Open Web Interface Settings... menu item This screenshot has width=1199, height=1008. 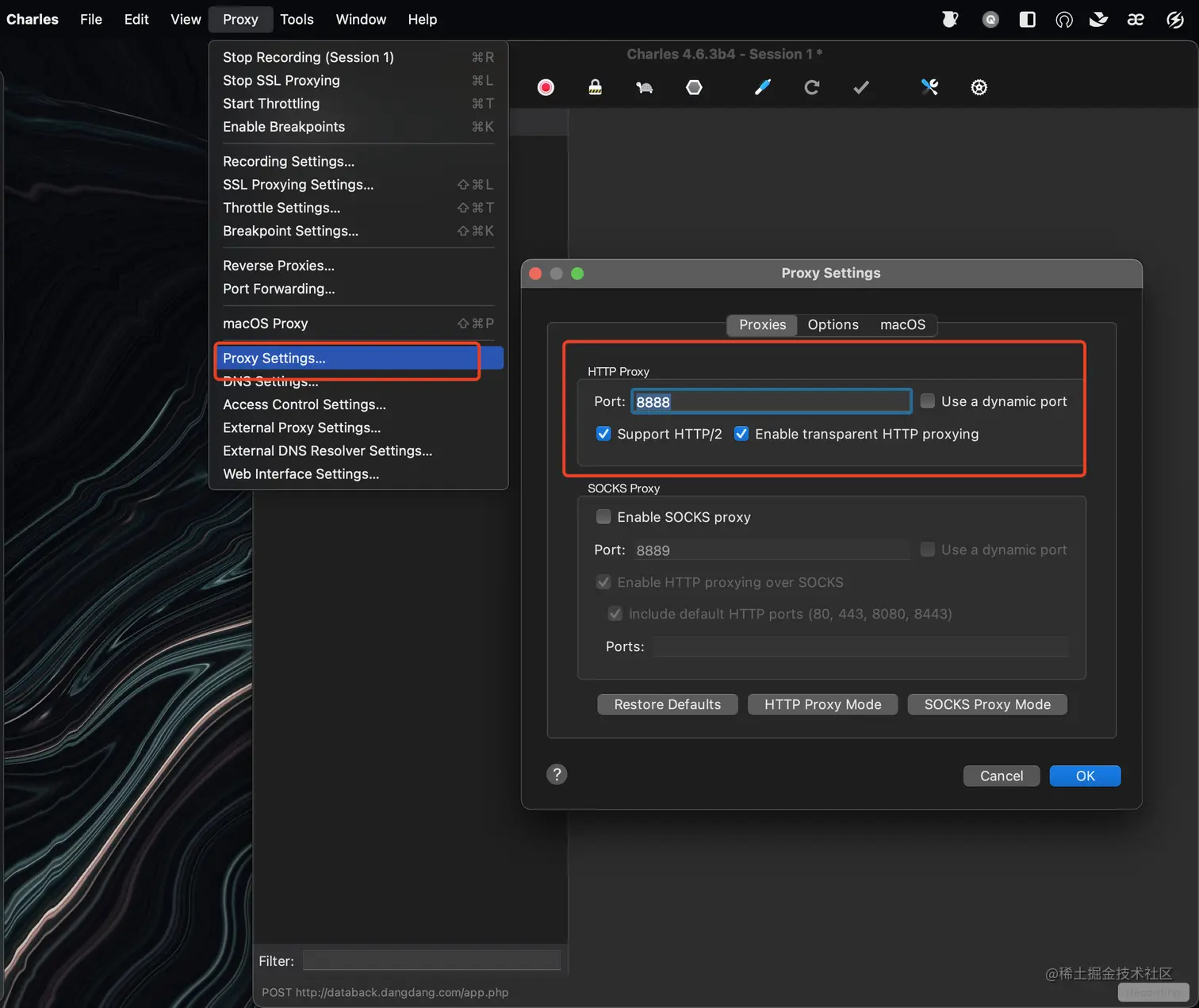pyautogui.click(x=358, y=474)
